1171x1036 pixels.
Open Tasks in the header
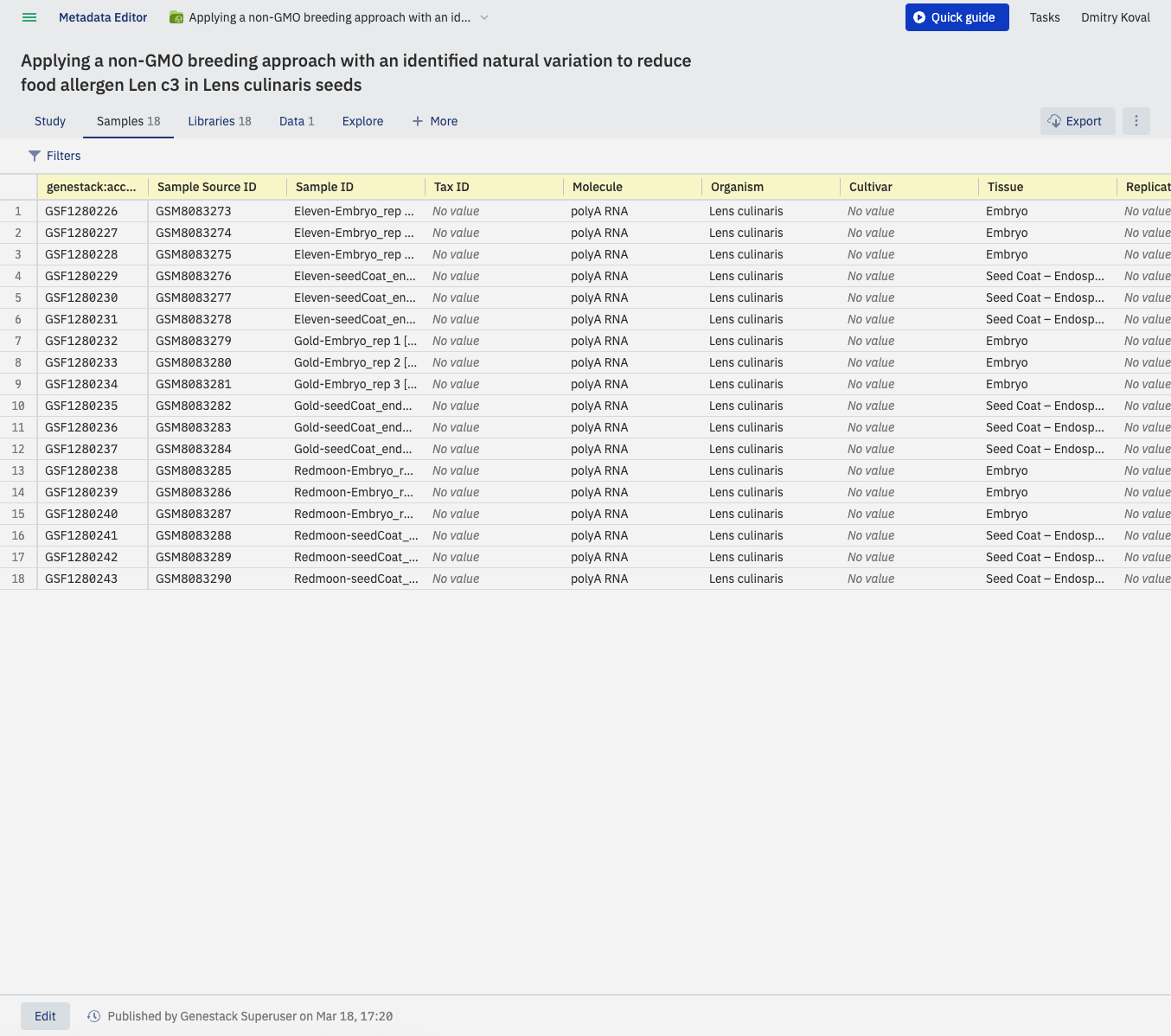point(1045,17)
